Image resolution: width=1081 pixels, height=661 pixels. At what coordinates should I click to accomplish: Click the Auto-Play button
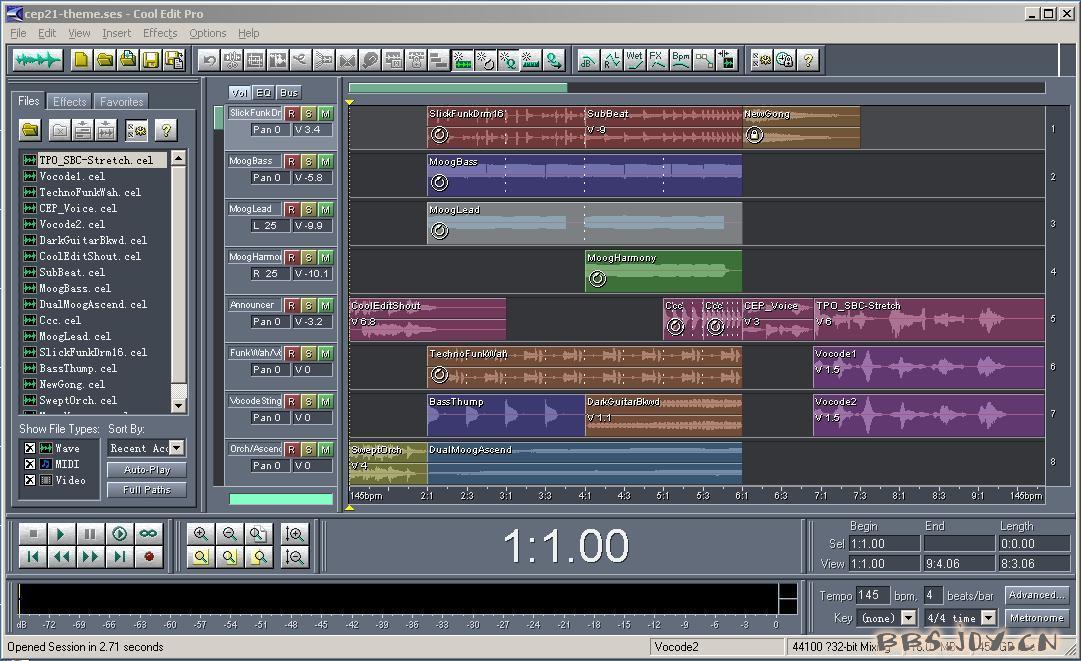pyautogui.click(x=147, y=469)
